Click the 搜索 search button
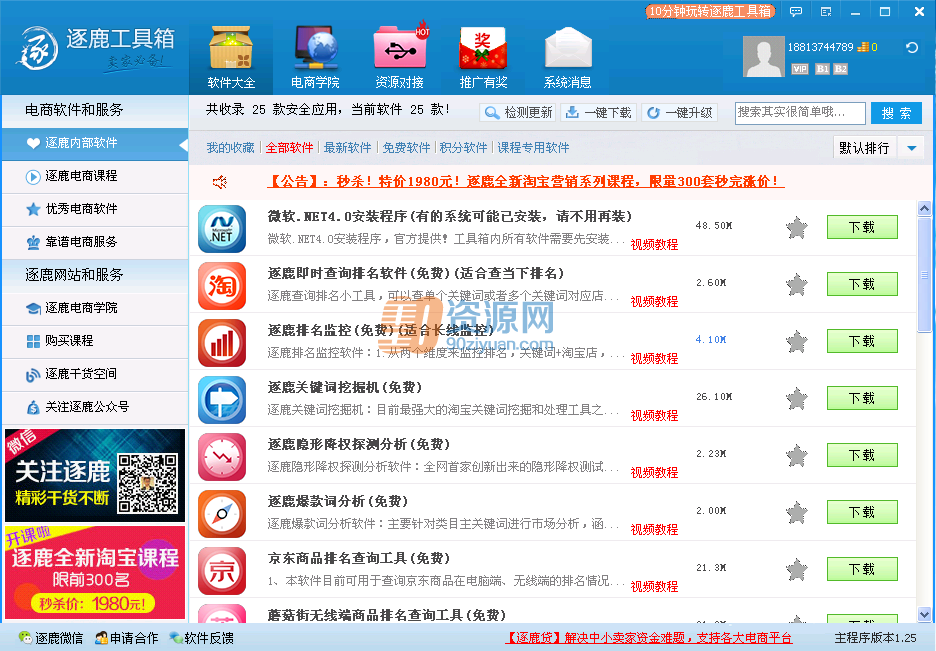 (896, 113)
